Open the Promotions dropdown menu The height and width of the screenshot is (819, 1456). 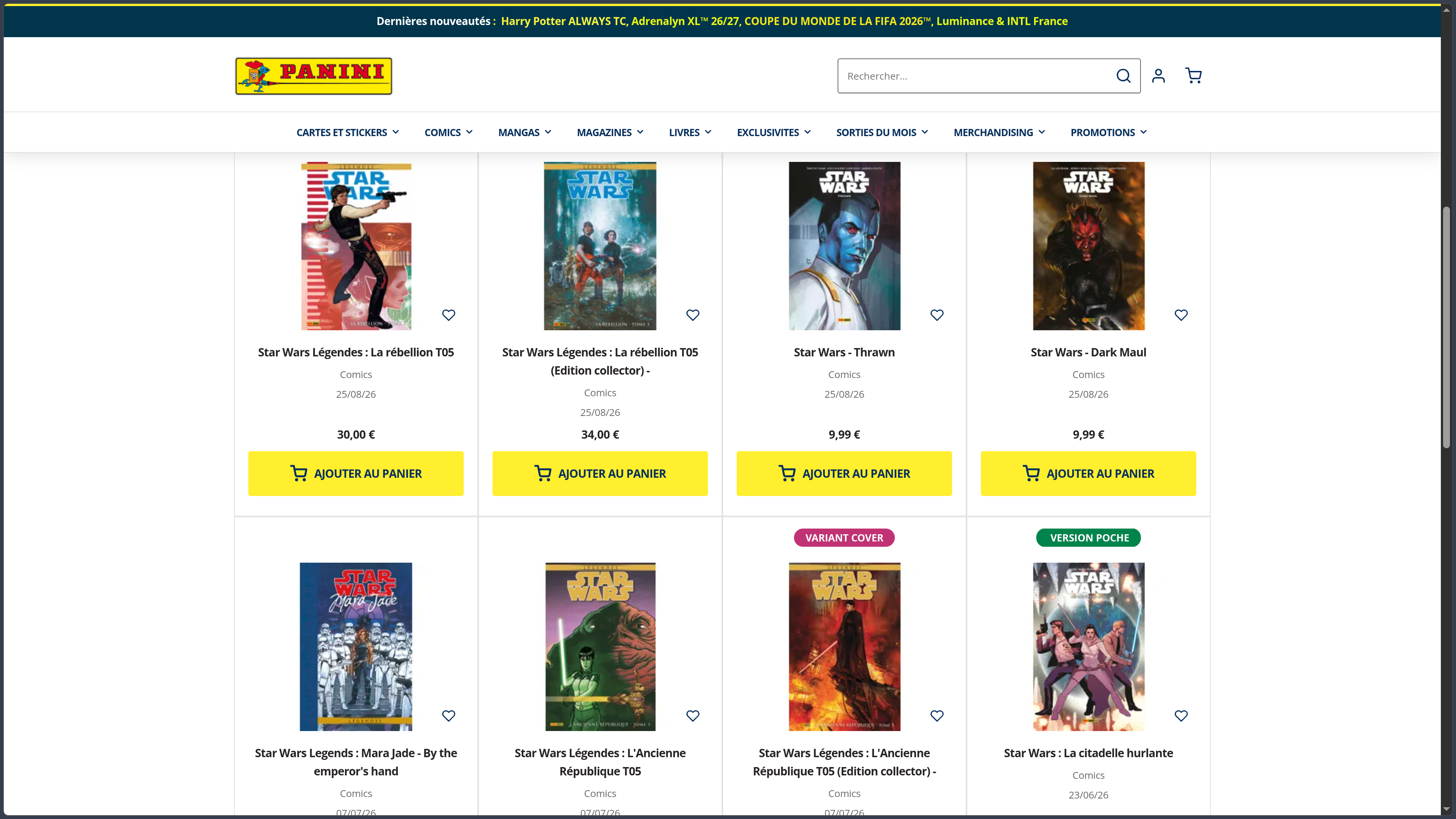(1108, 132)
